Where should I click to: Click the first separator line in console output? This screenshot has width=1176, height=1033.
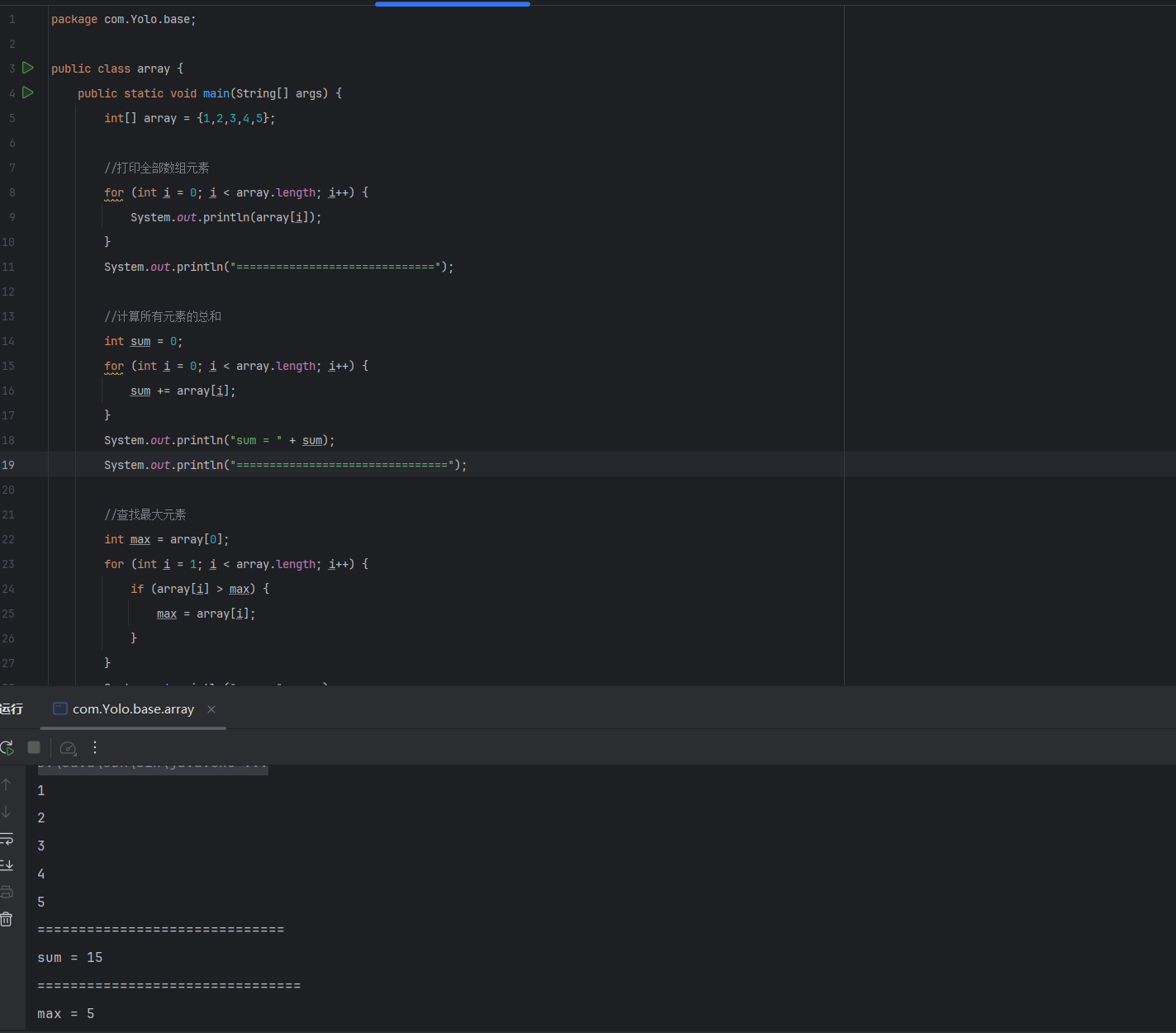point(161,930)
